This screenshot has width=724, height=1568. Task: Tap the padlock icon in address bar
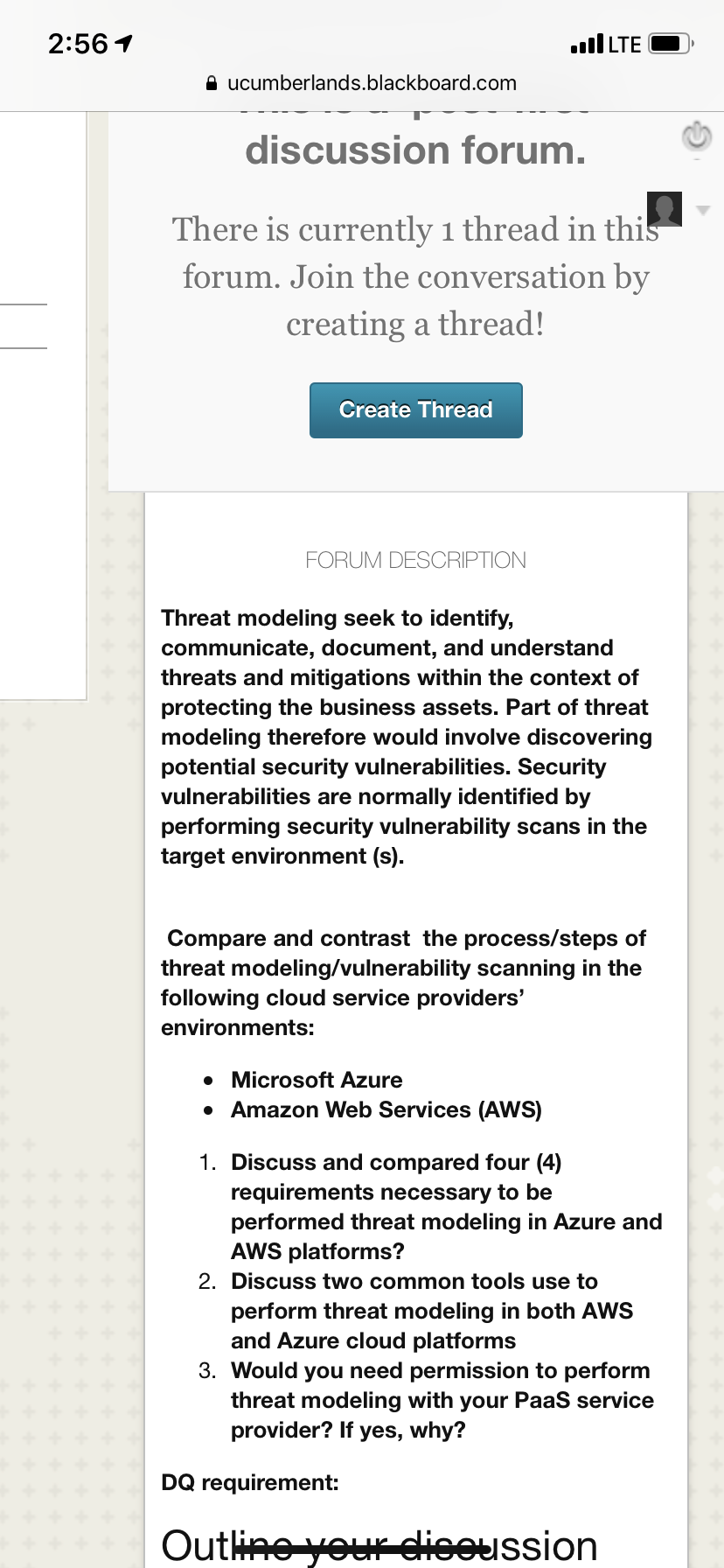211,83
